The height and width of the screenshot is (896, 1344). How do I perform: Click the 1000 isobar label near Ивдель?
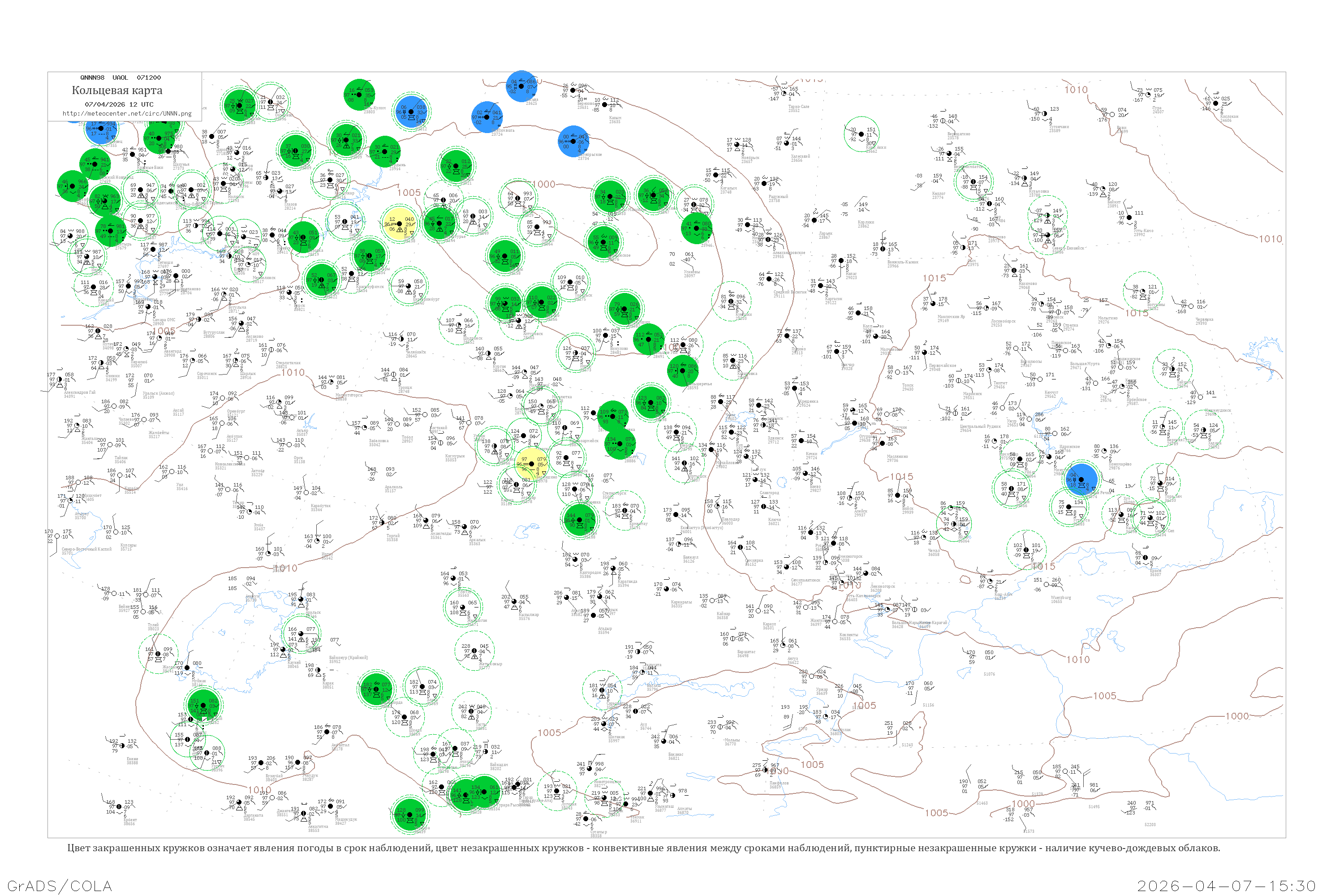coord(543,184)
